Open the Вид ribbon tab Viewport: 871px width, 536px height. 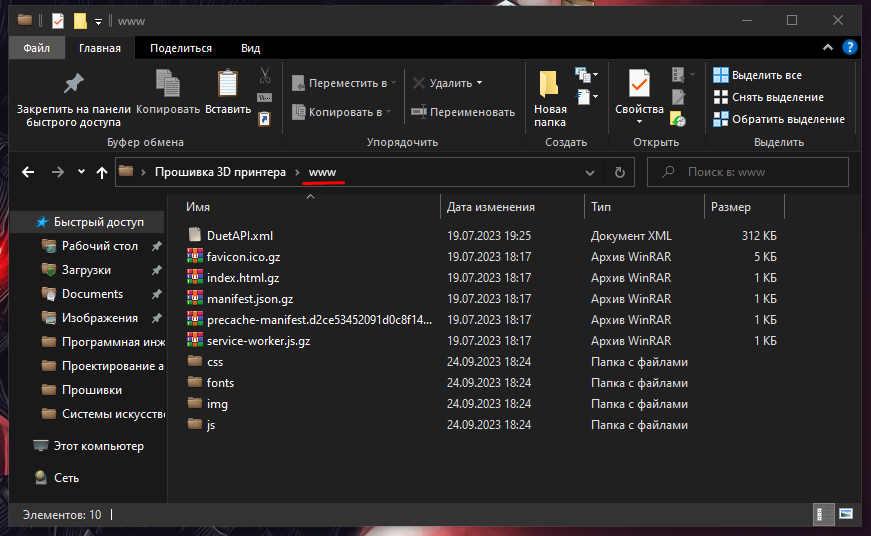coord(251,48)
